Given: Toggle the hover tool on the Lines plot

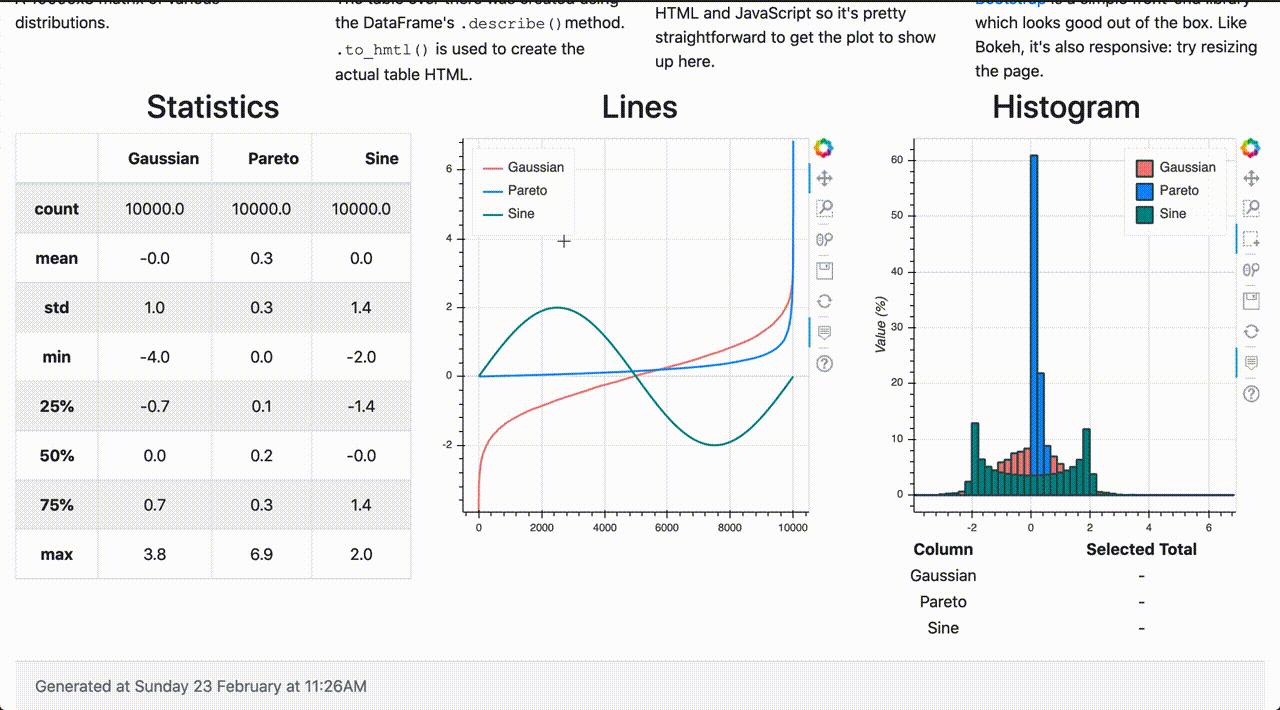Looking at the screenshot, I should pyautogui.click(x=823, y=332).
